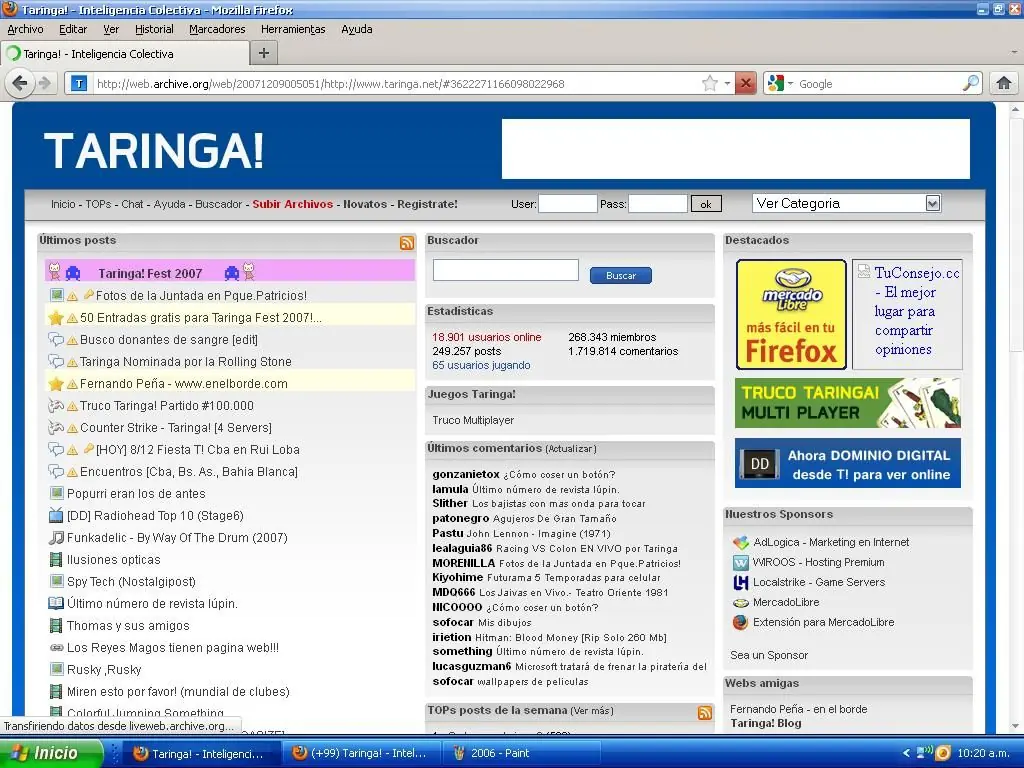Open the TOPs navigation link
Viewport: 1024px width, 768px height.
99,204
